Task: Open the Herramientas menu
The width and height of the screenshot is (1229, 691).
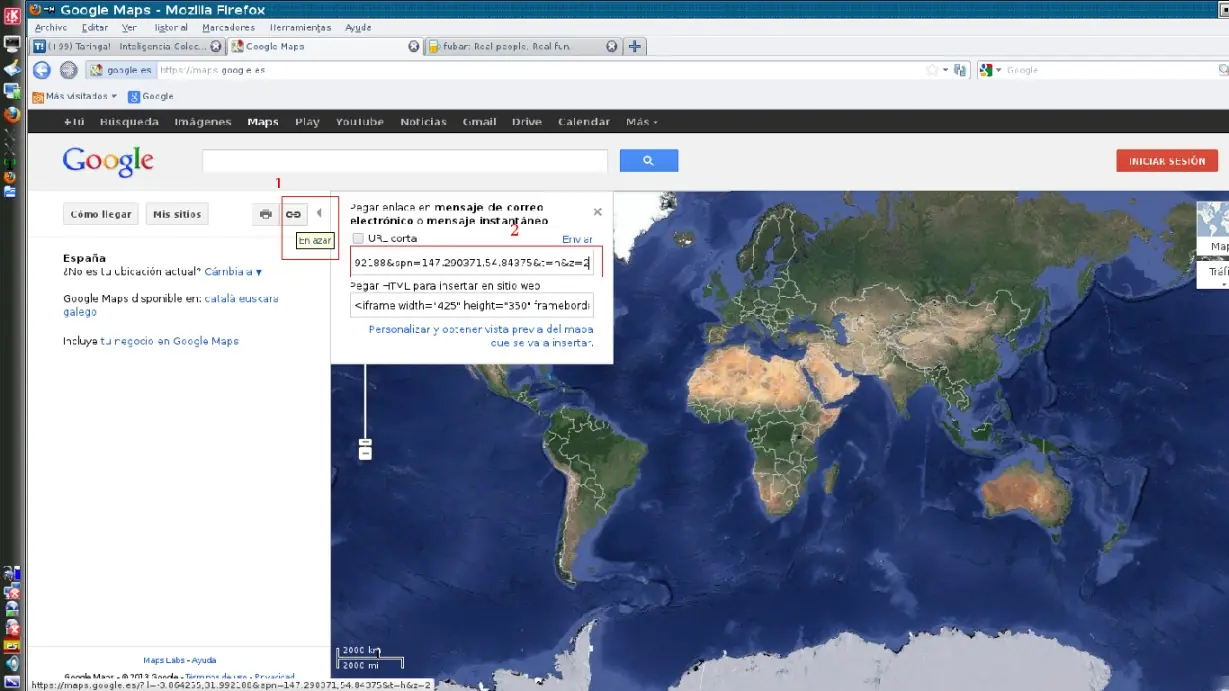Action: pyautogui.click(x=300, y=28)
